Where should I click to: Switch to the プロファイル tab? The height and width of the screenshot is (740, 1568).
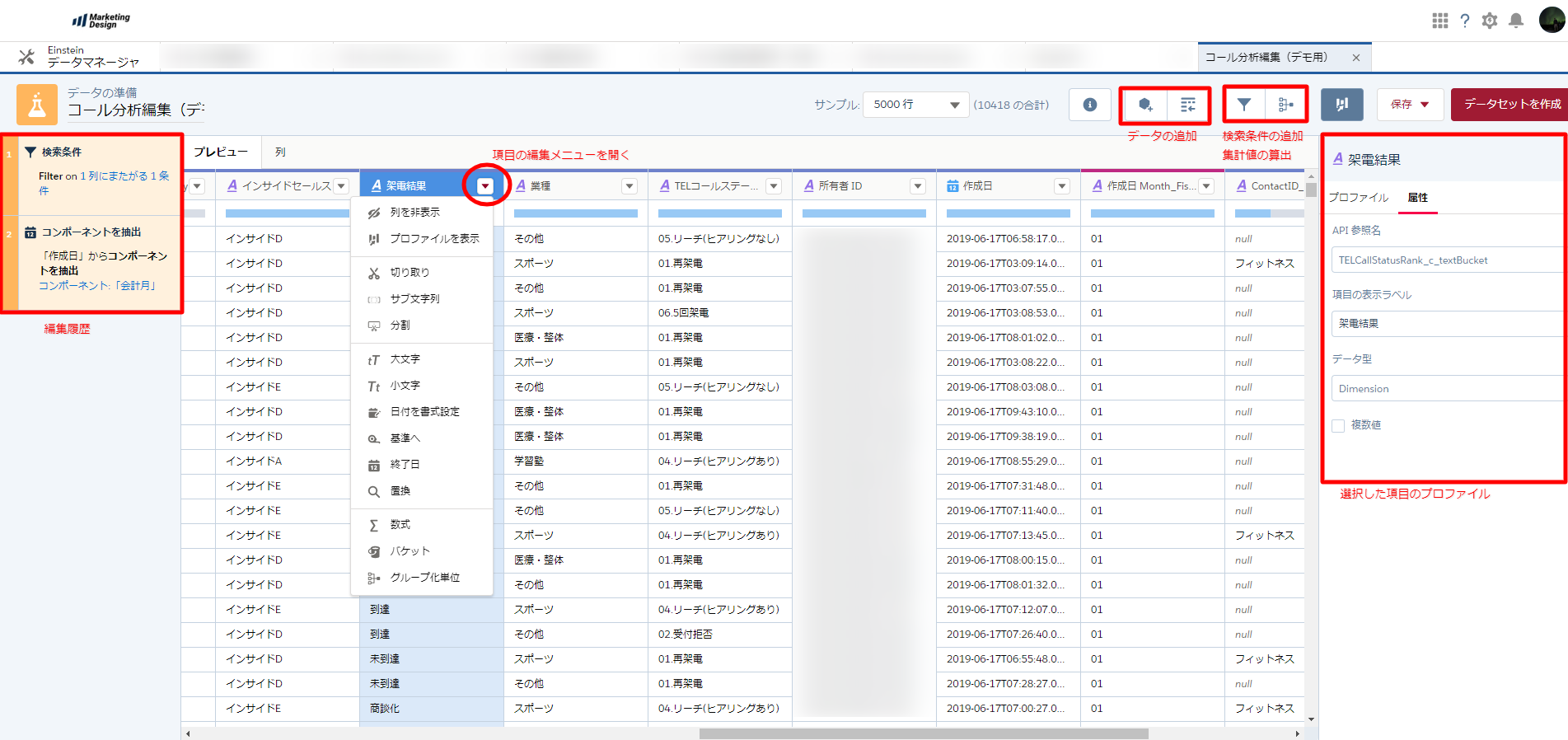1359,198
